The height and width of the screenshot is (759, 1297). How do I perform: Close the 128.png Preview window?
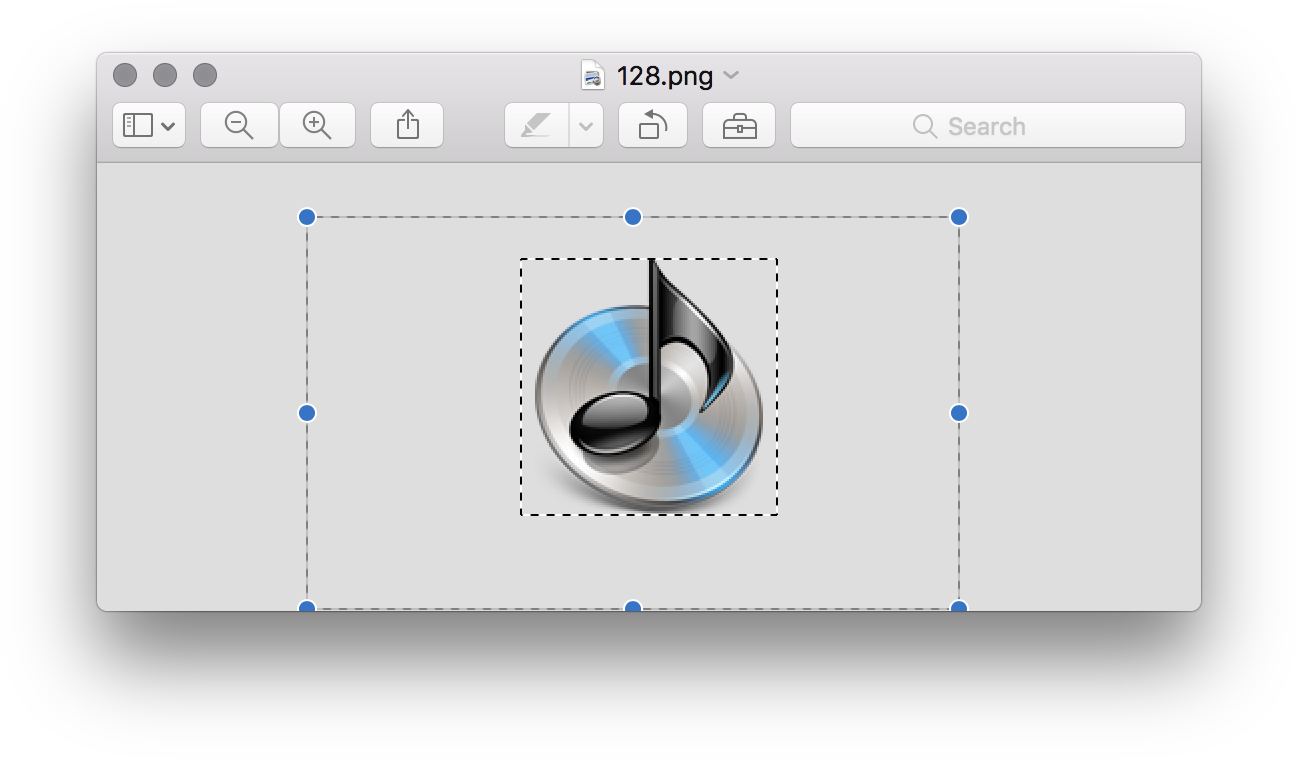[125, 75]
